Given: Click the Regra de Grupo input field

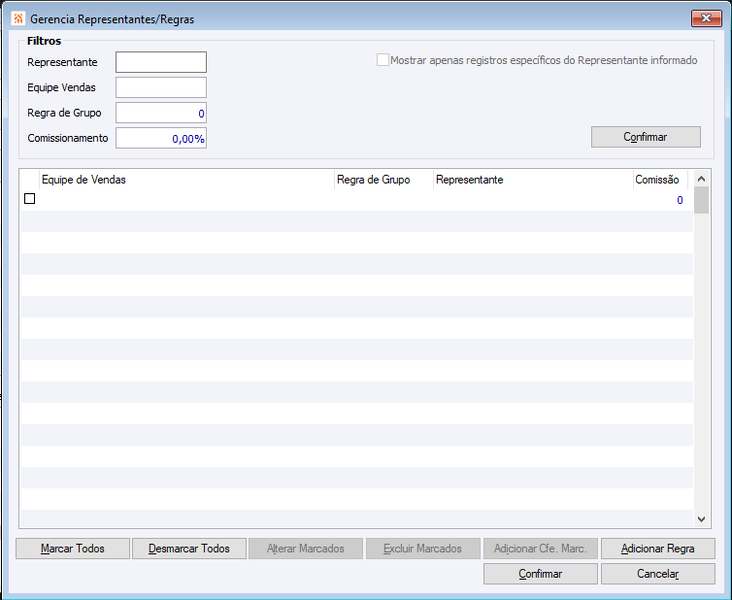Looking at the screenshot, I should tap(161, 113).
